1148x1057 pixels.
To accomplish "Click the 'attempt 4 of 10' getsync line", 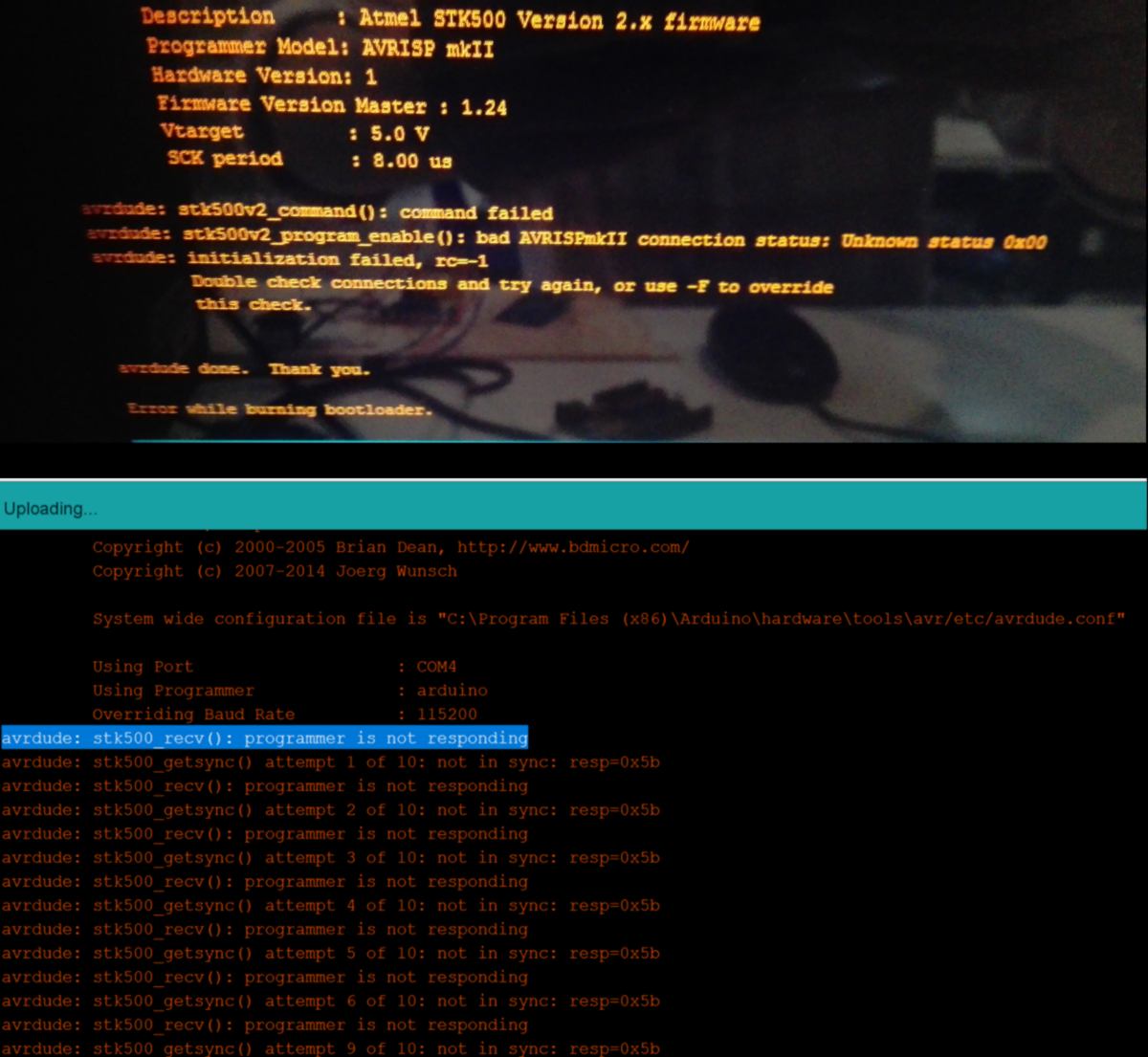I will tap(331, 906).
